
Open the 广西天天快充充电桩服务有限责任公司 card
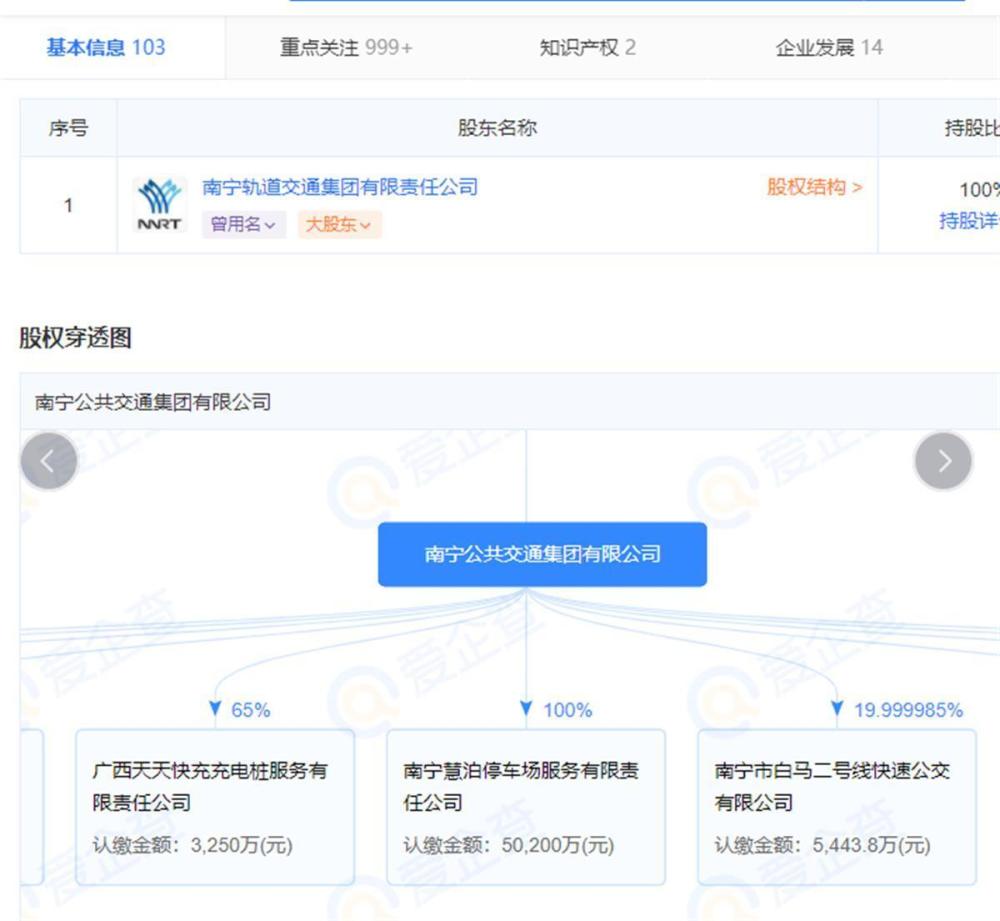[215, 807]
